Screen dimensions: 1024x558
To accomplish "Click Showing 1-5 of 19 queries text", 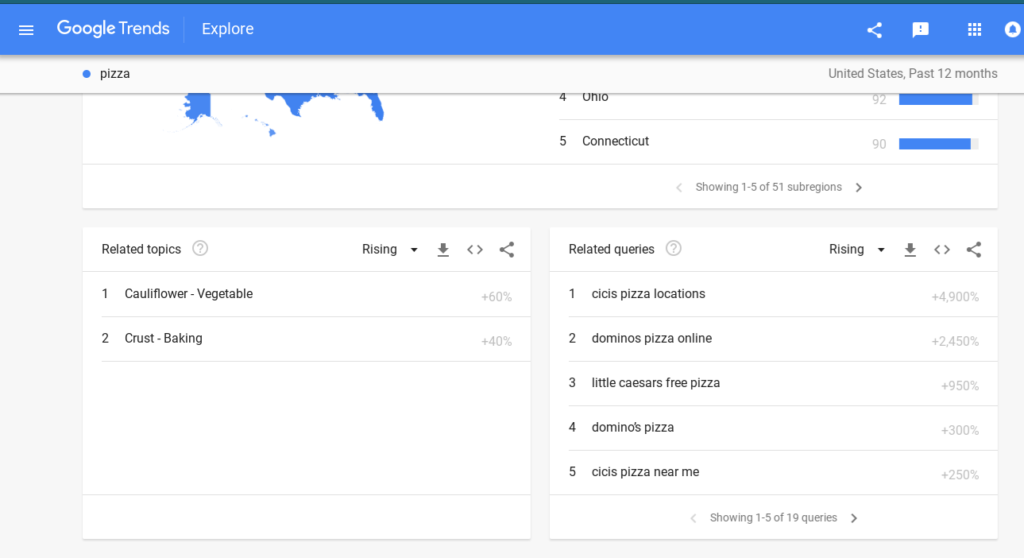I will click(773, 517).
